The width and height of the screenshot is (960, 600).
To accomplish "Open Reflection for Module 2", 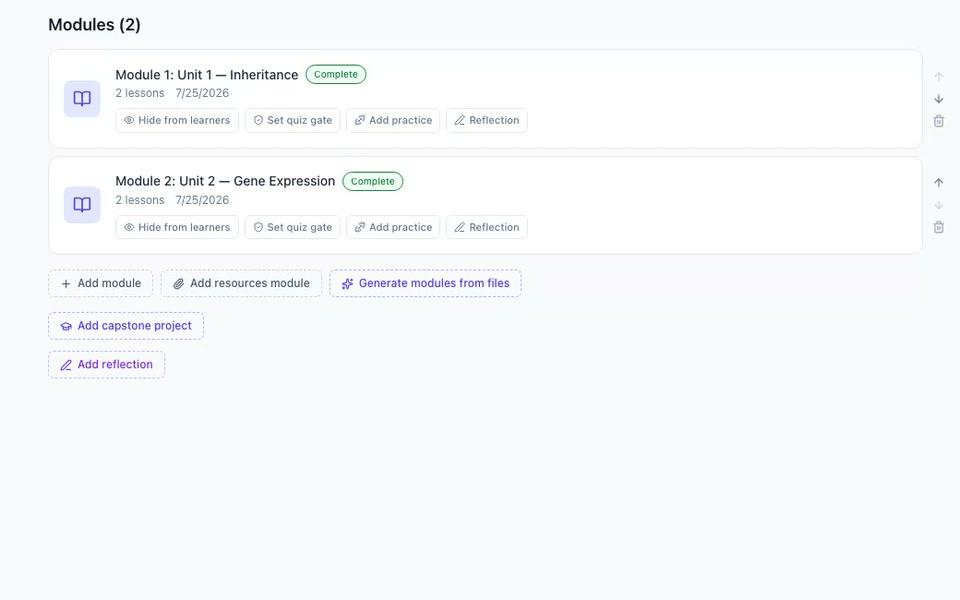I will (x=487, y=227).
